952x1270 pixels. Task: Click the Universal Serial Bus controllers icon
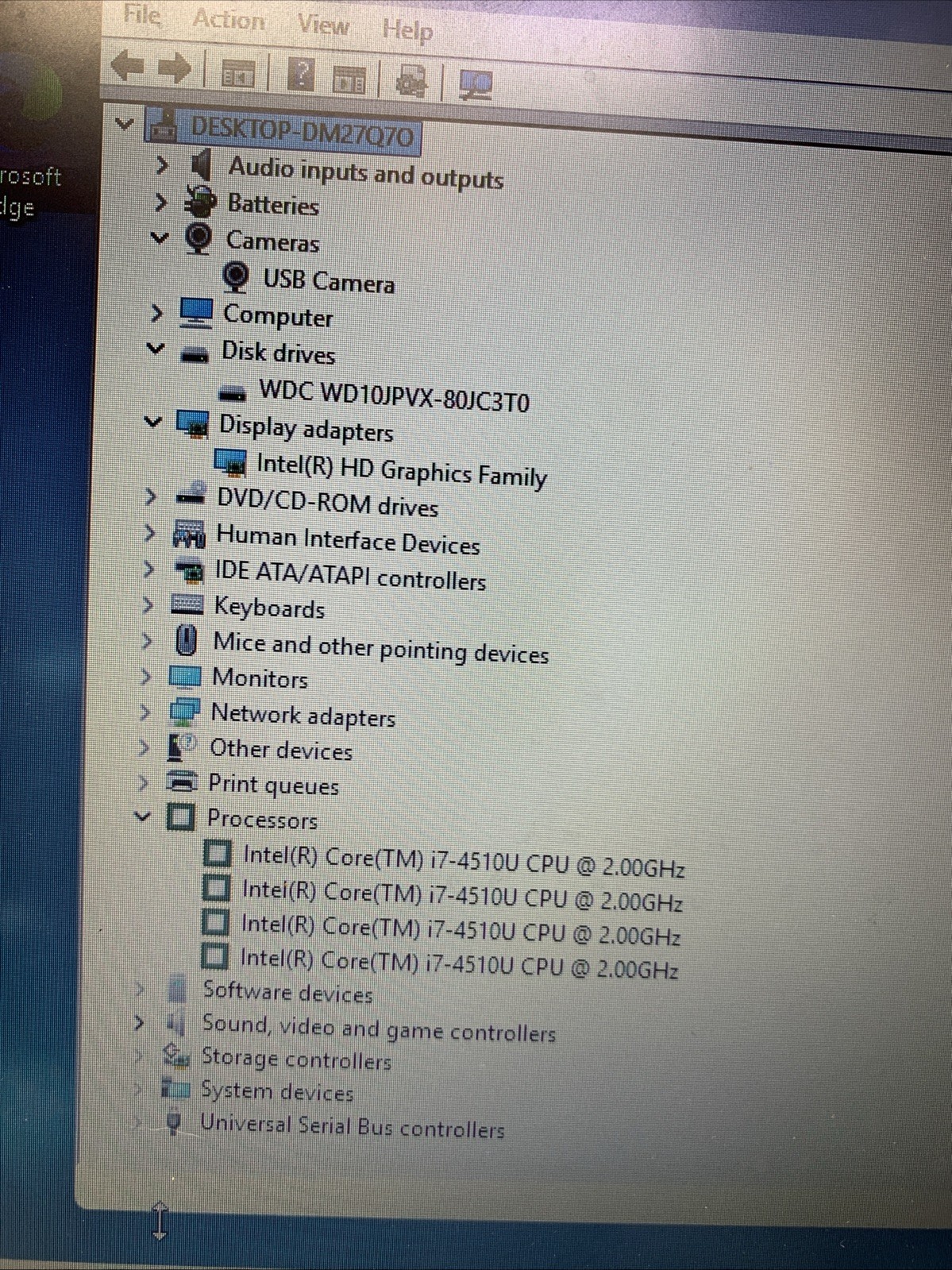coord(174,1122)
